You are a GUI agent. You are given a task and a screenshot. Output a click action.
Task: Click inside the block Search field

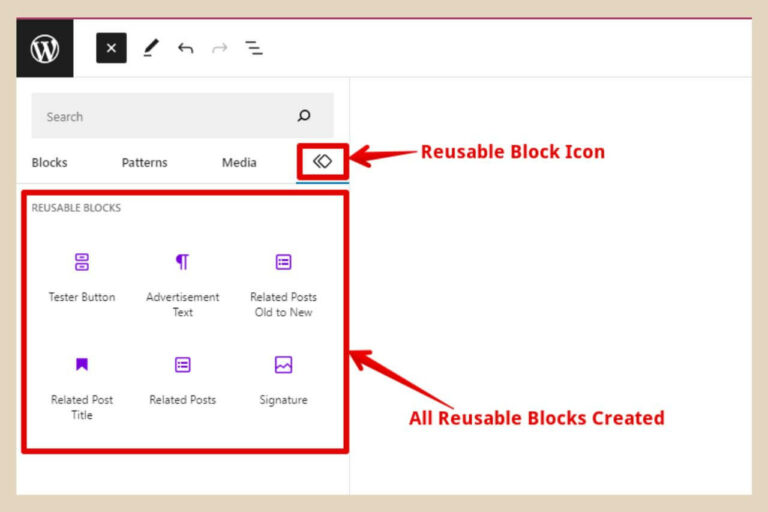[x=160, y=117]
